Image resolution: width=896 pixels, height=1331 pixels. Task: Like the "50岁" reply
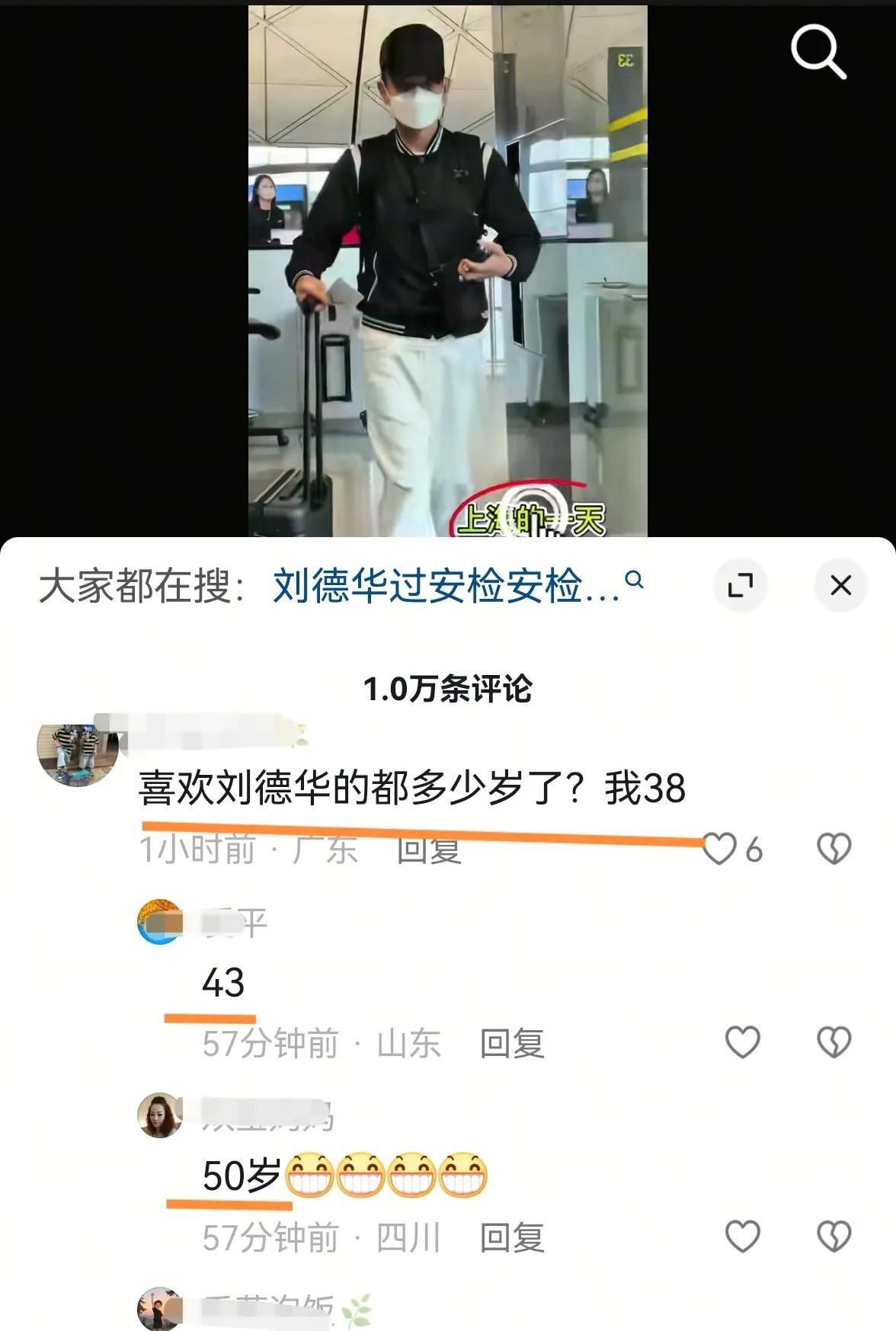point(743,1237)
